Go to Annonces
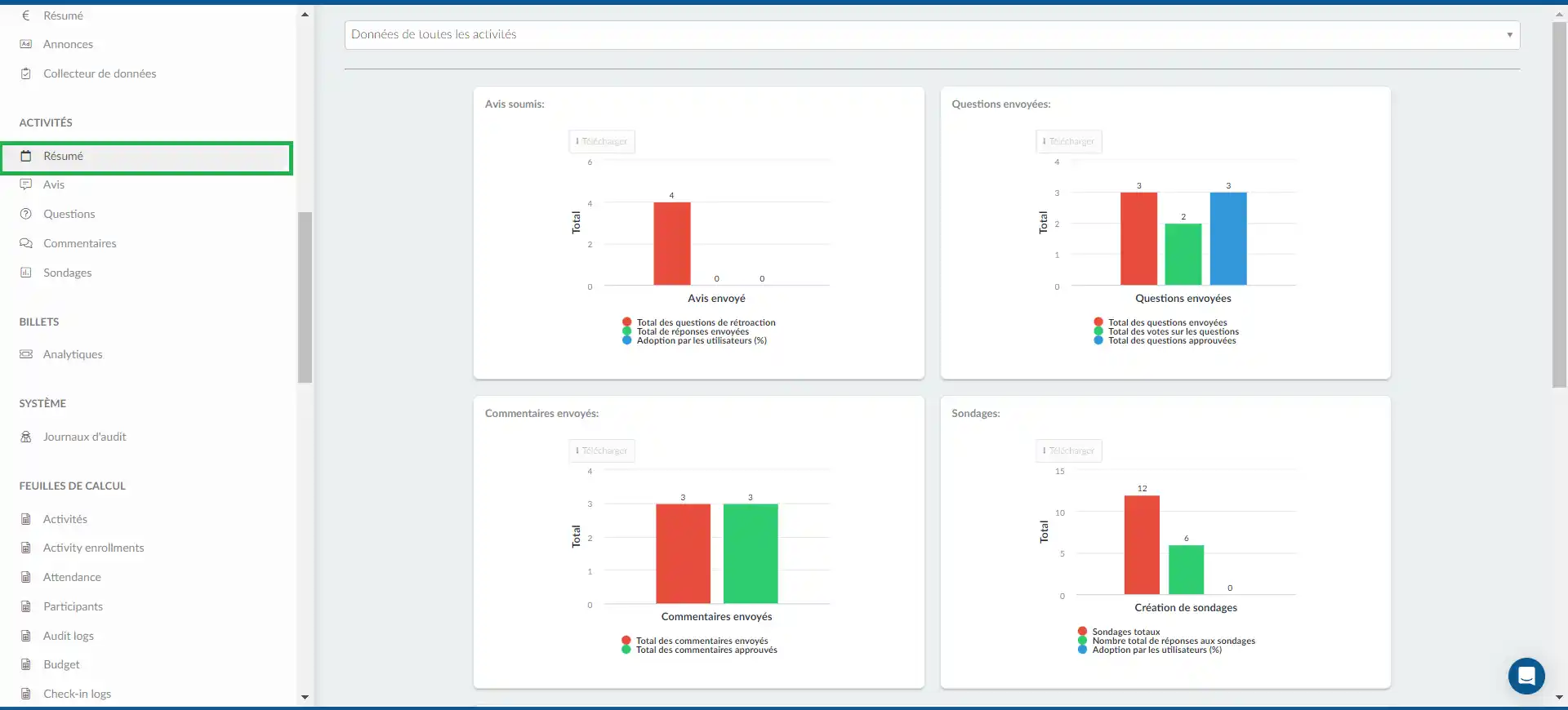This screenshot has width=1568, height=710. [x=68, y=44]
